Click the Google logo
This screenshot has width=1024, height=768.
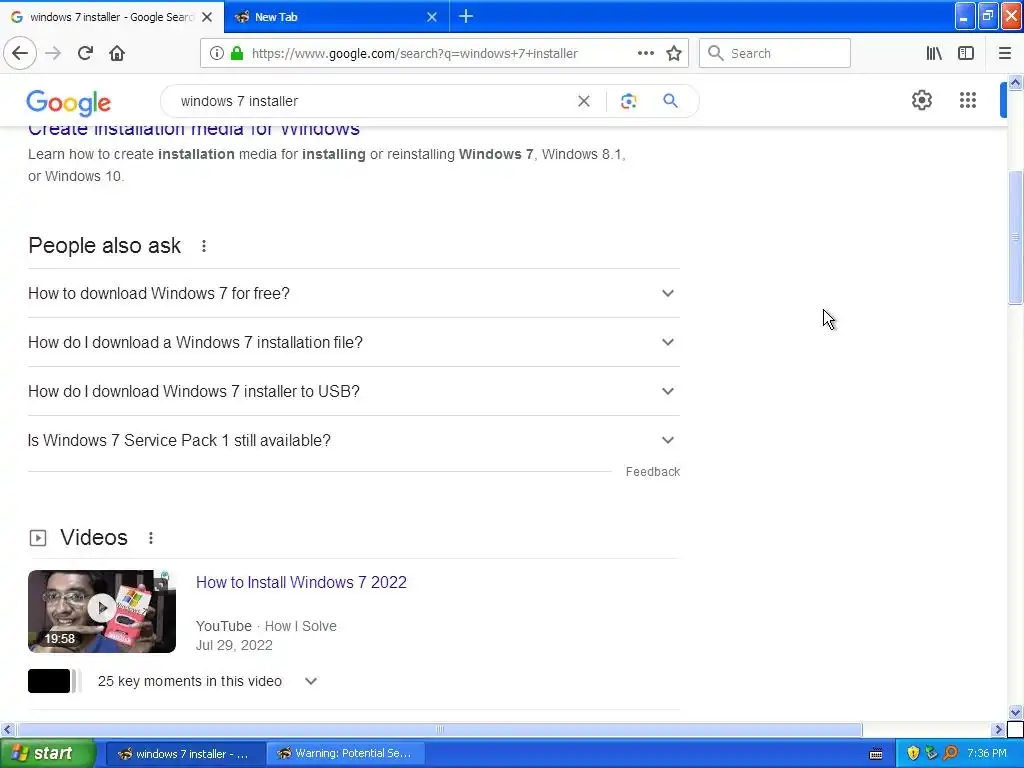tap(69, 103)
